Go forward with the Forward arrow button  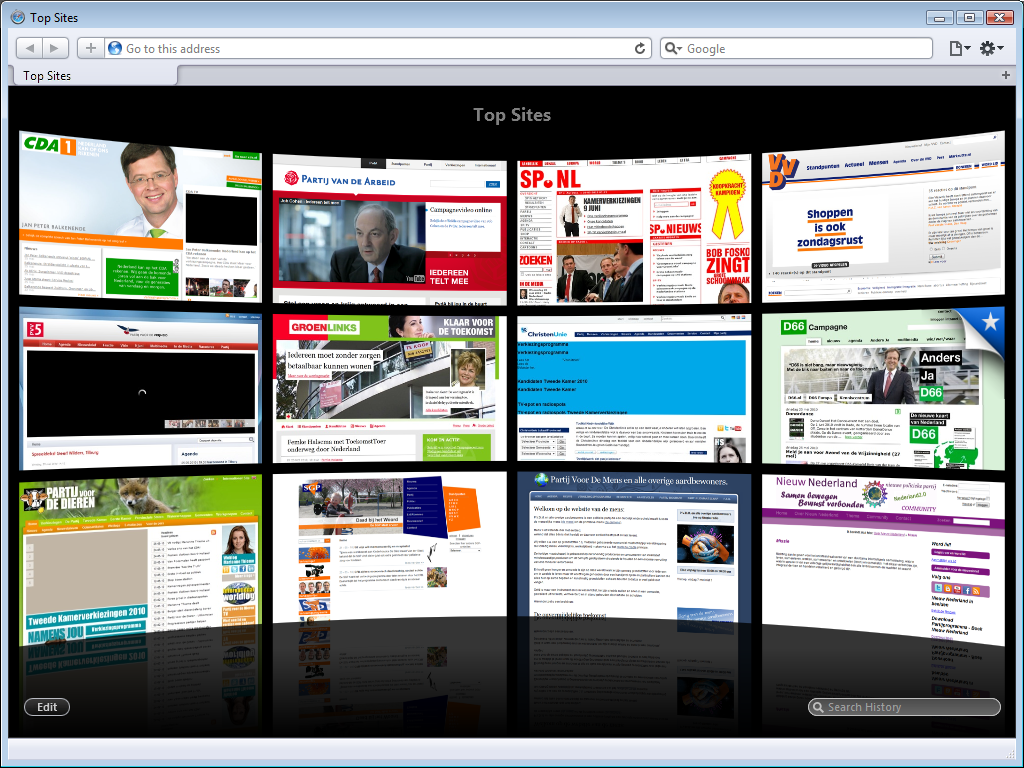[x=55, y=48]
